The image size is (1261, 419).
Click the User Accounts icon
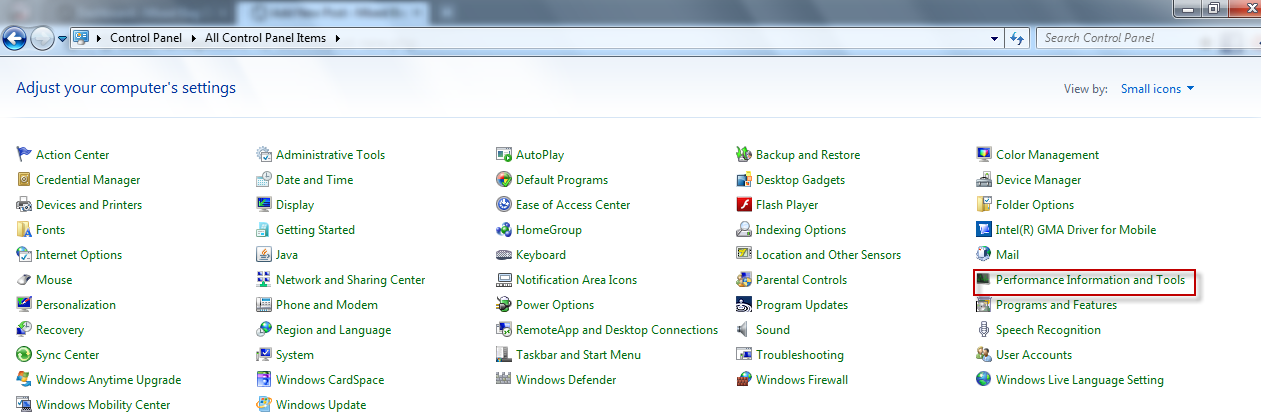[x=985, y=355]
